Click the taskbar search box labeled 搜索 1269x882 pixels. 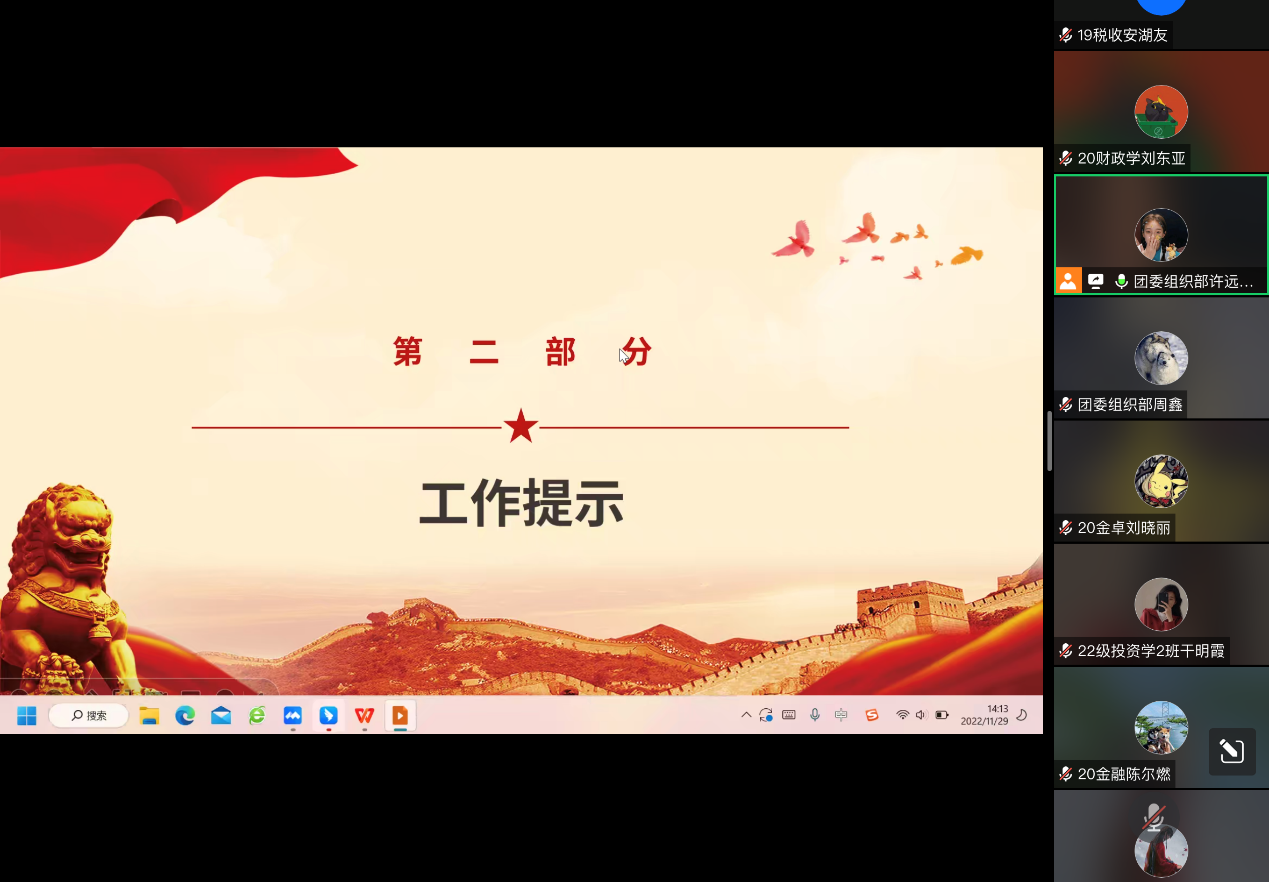88,715
